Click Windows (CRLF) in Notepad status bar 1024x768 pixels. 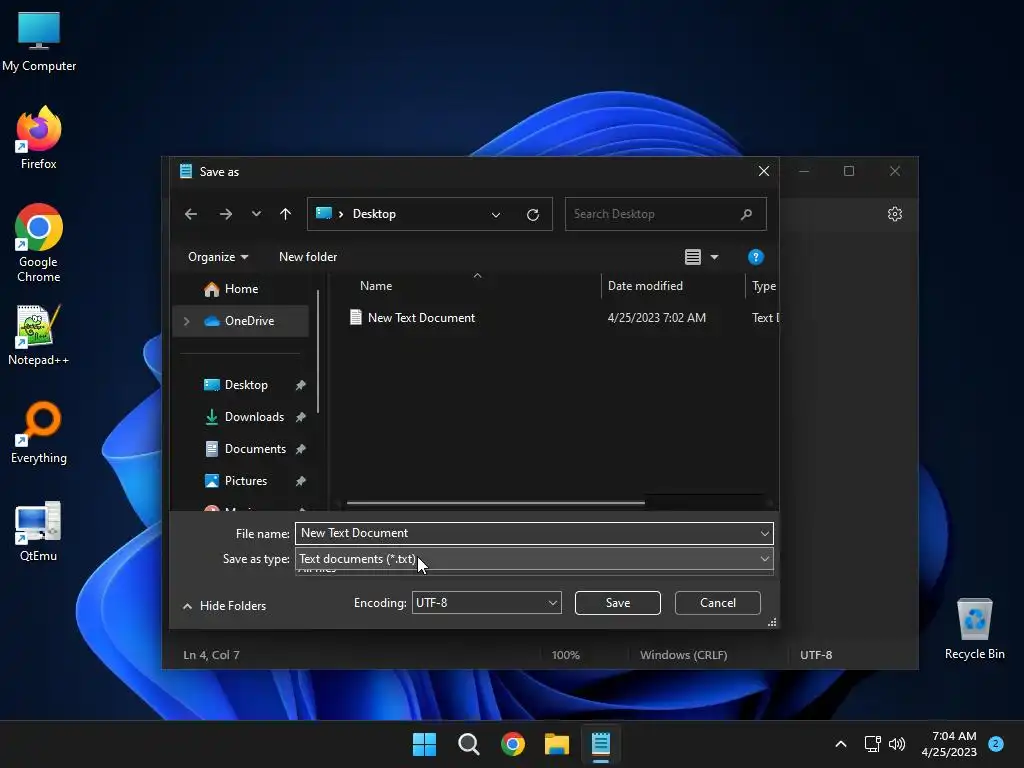click(x=683, y=655)
